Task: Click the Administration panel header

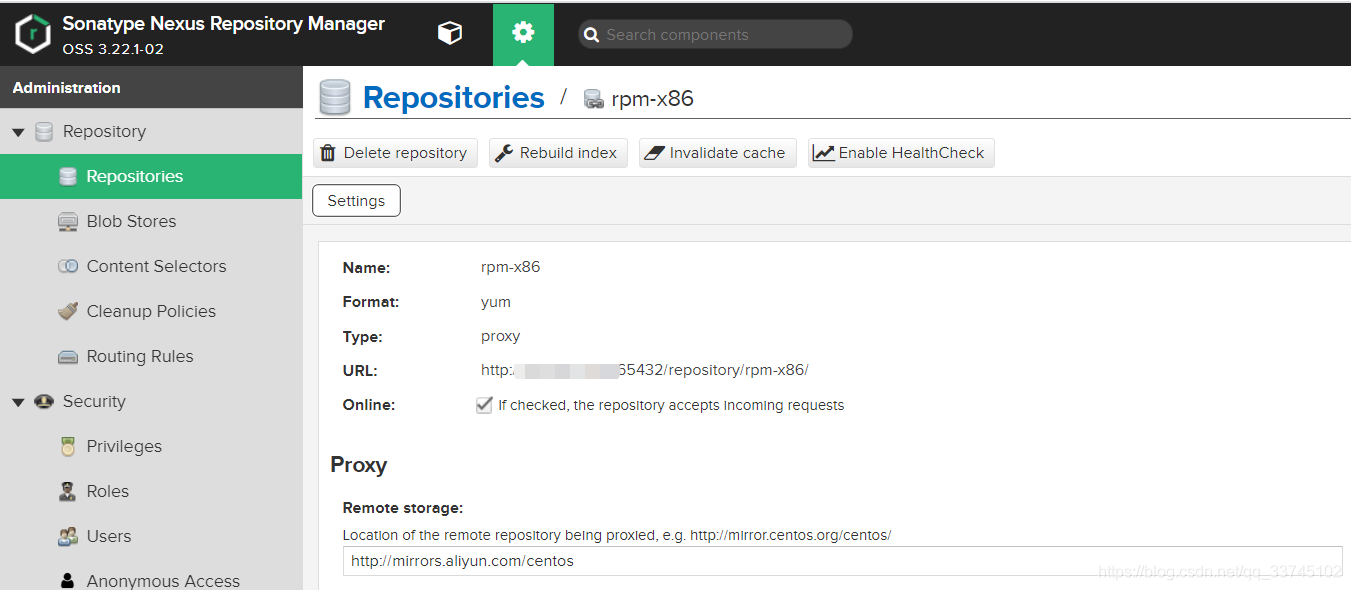Action: (151, 88)
